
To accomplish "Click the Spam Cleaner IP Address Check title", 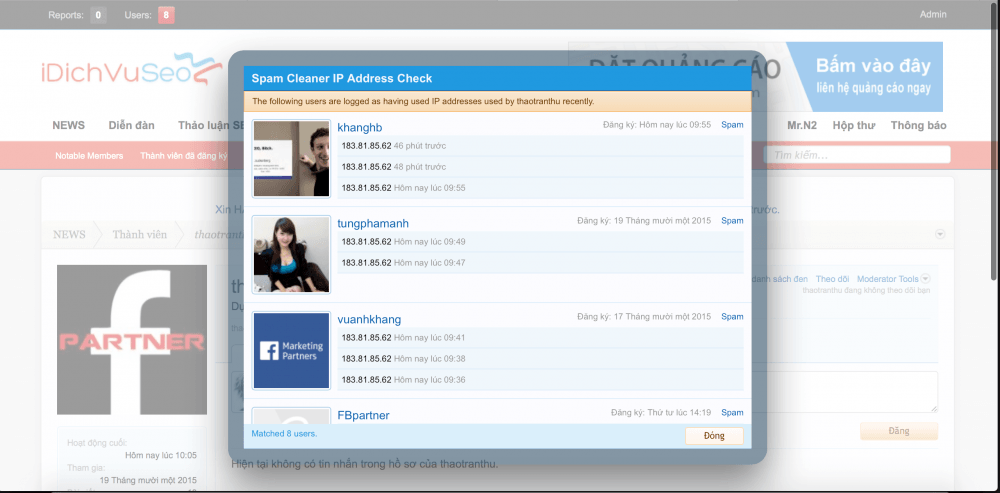I will [342, 78].
